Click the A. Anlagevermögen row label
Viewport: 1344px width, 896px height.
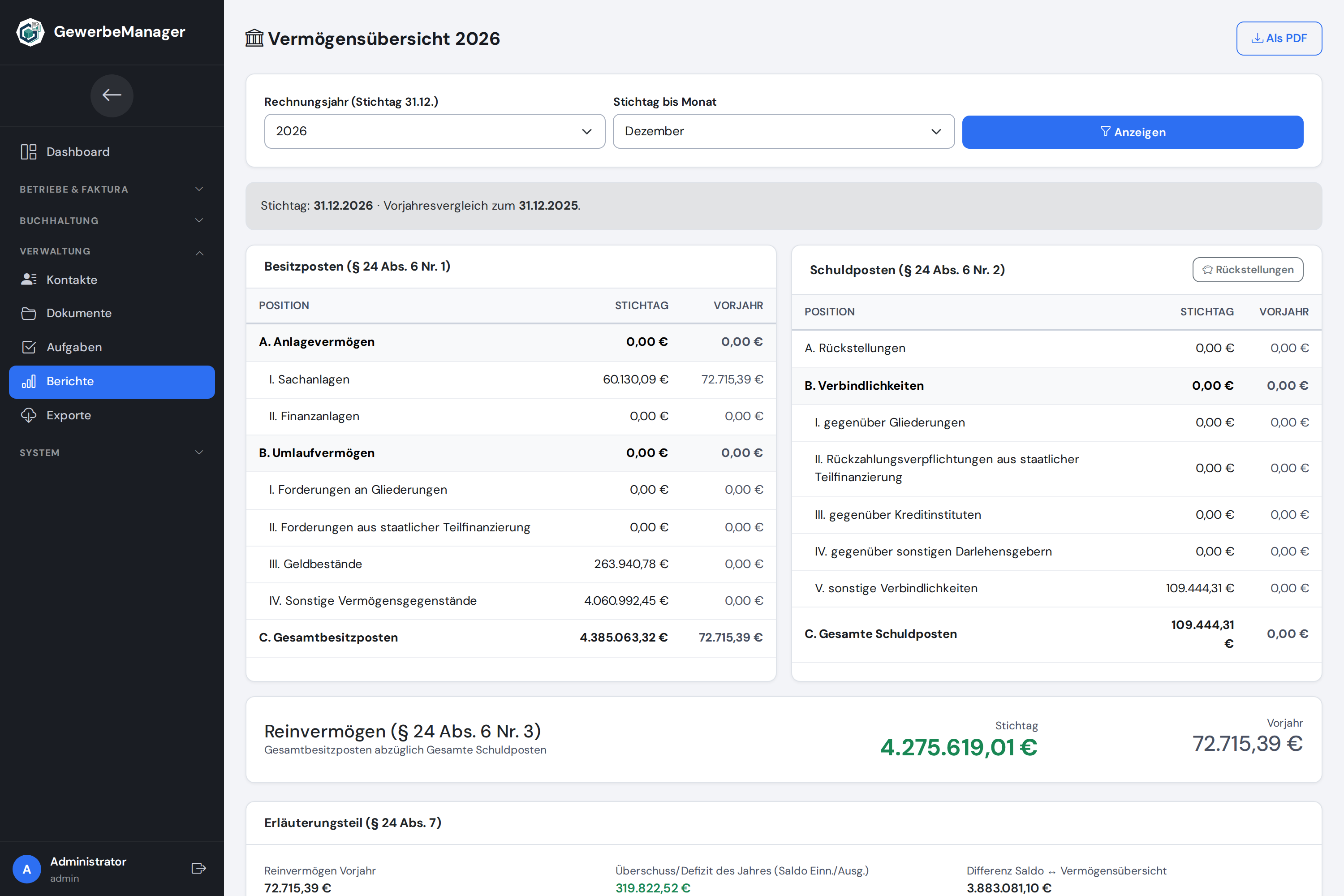click(x=317, y=342)
